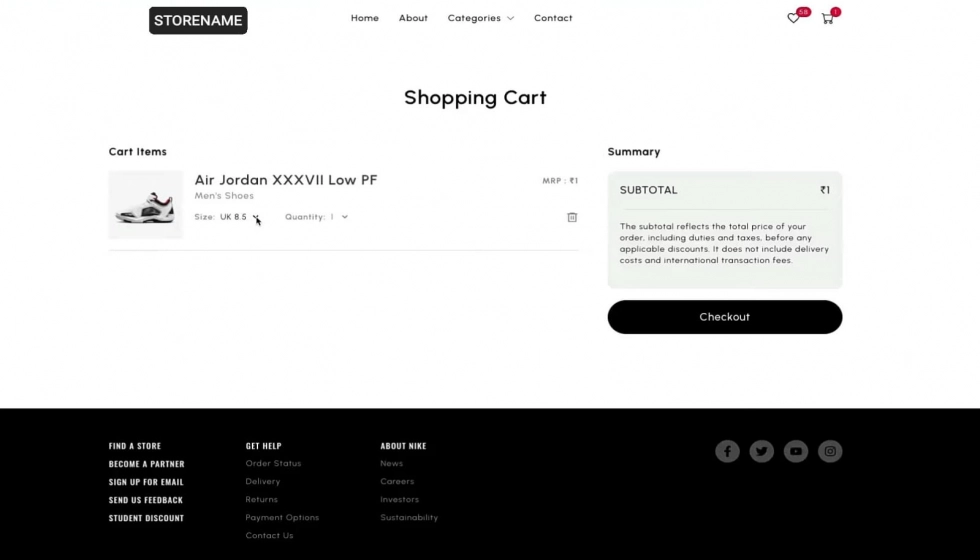This screenshot has height=560, width=980.
Task: Open the Sustainability footer link
Action: point(409,518)
